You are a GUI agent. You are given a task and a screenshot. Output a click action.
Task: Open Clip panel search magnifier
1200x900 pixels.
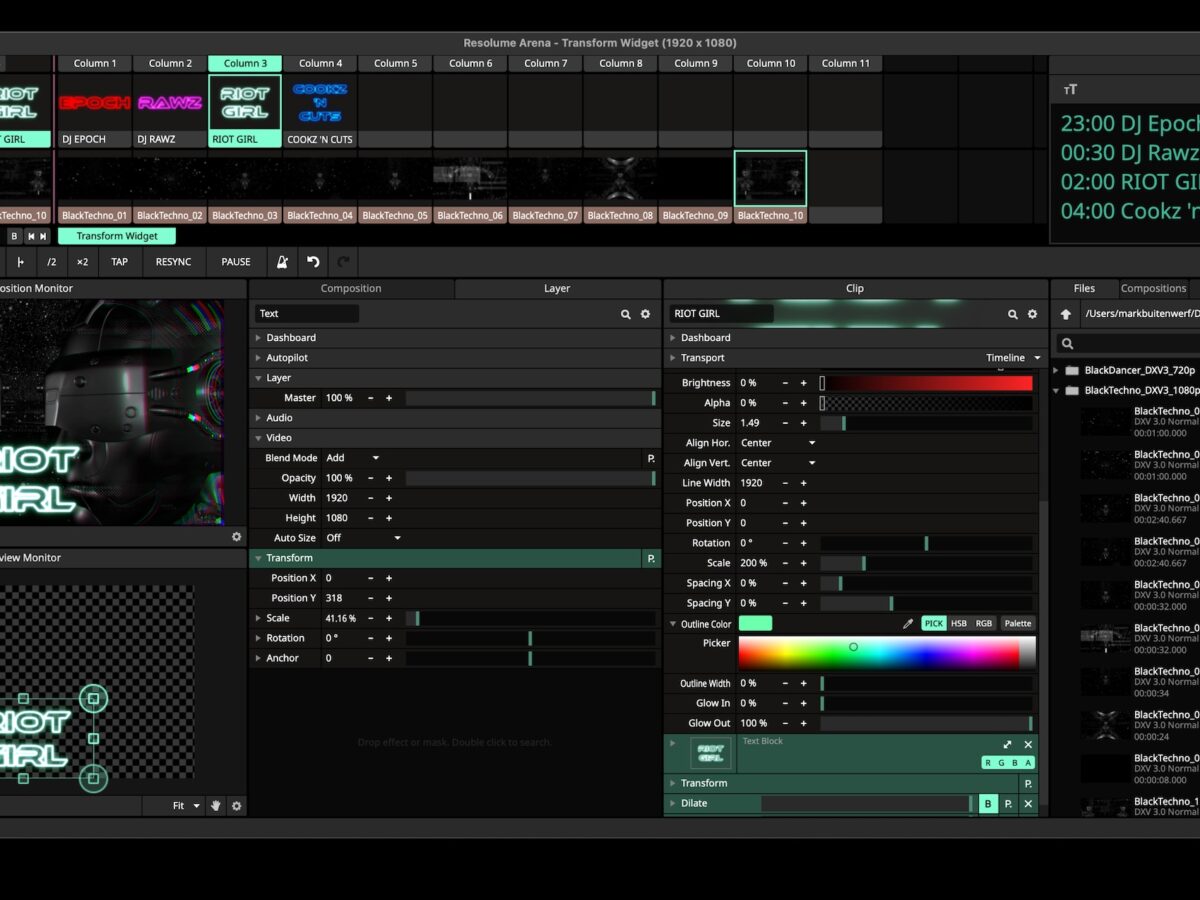[1013, 314]
